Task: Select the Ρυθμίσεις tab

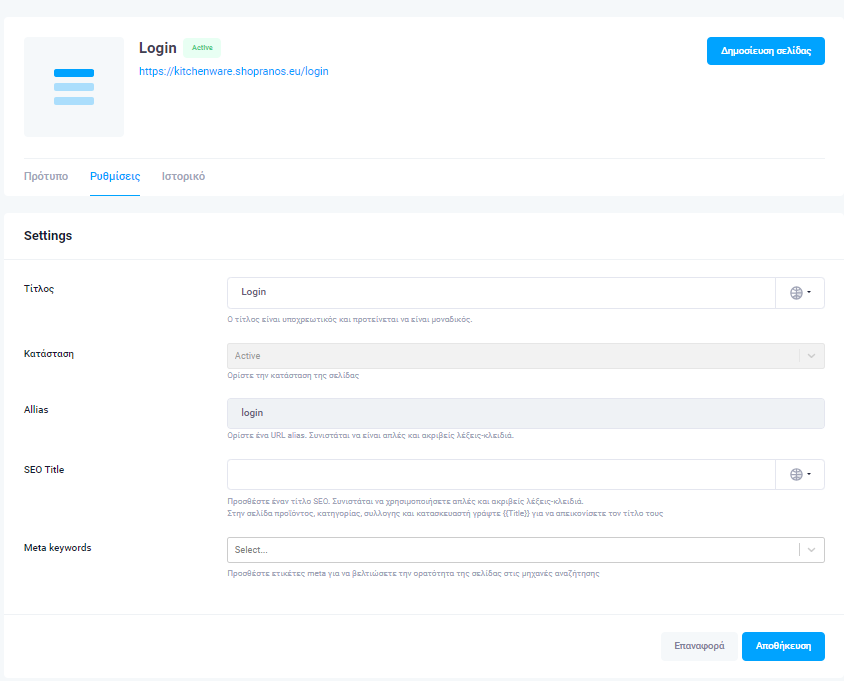Action: pos(115,176)
